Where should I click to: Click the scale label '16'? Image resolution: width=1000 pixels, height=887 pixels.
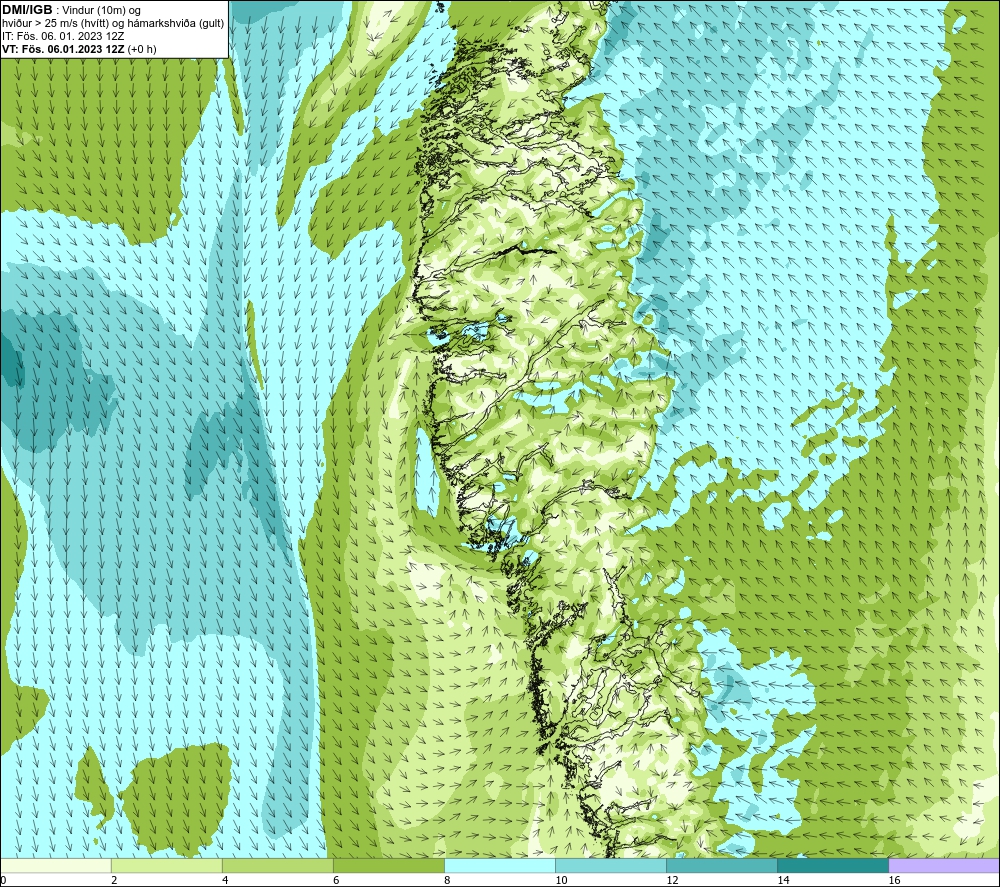tap(894, 881)
